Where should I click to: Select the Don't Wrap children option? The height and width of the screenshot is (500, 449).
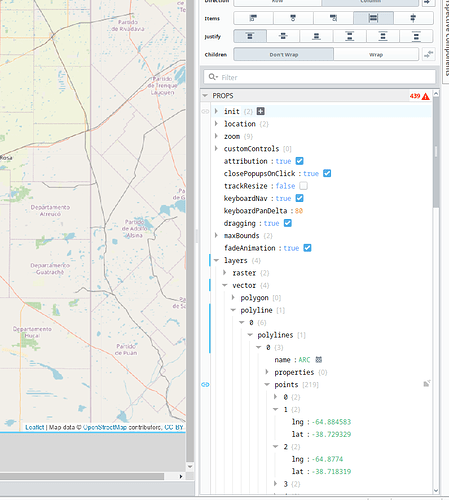[x=283, y=54]
